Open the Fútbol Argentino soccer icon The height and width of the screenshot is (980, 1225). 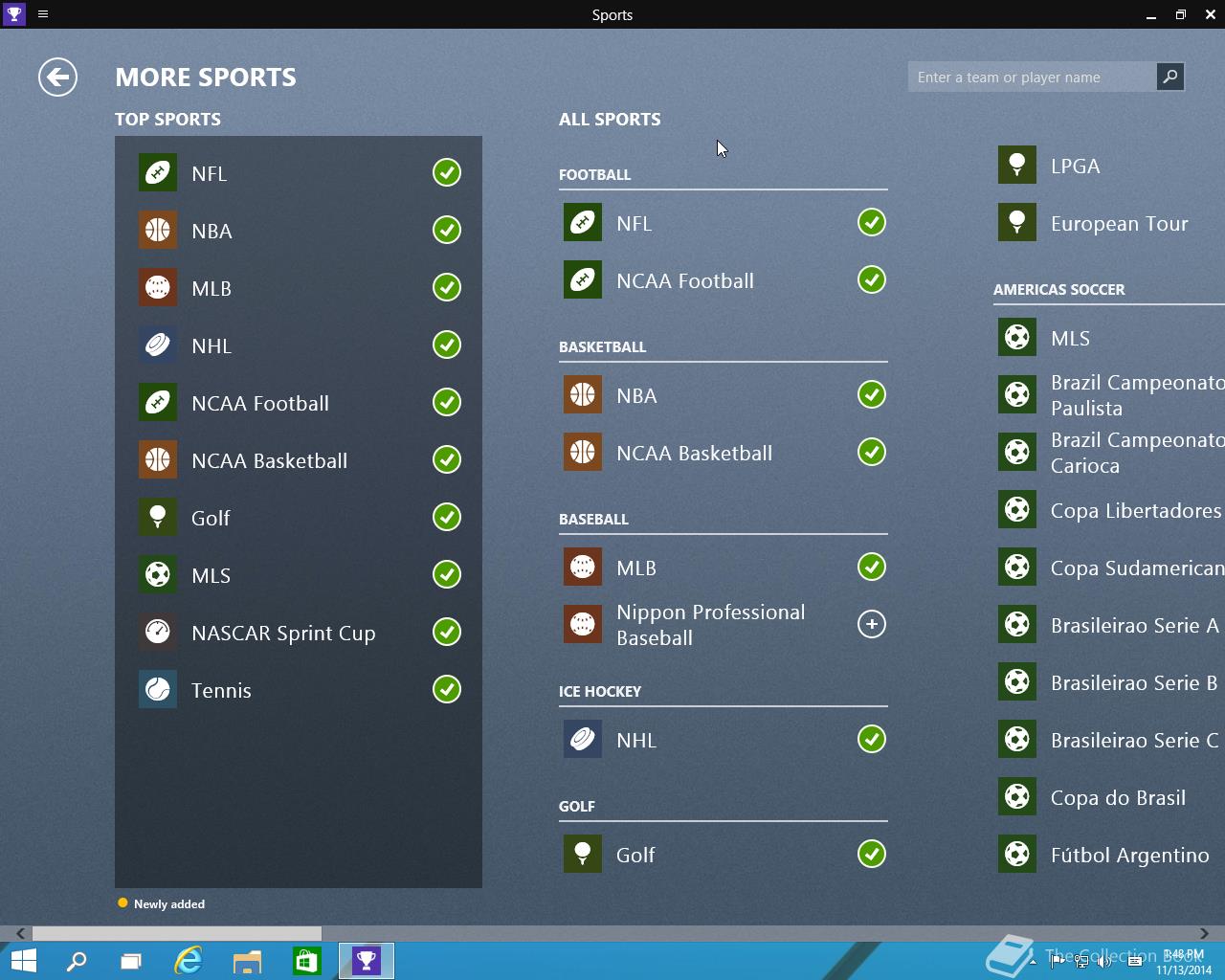1017,854
